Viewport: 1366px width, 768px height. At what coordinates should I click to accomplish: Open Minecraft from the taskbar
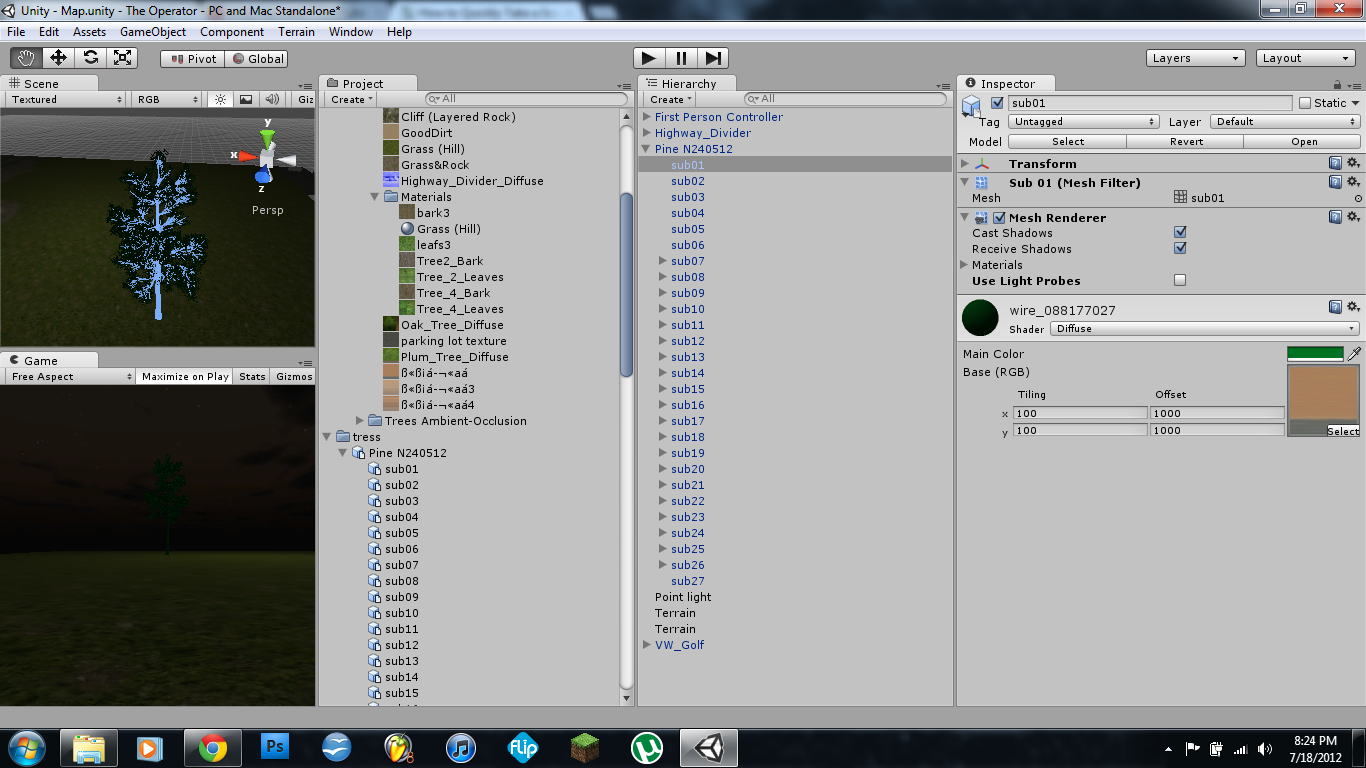(585, 748)
